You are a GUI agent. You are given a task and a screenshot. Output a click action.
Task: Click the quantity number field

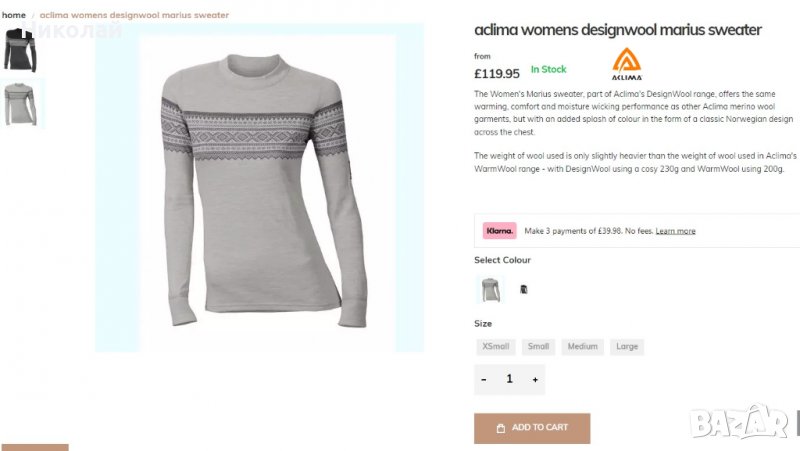(509, 380)
